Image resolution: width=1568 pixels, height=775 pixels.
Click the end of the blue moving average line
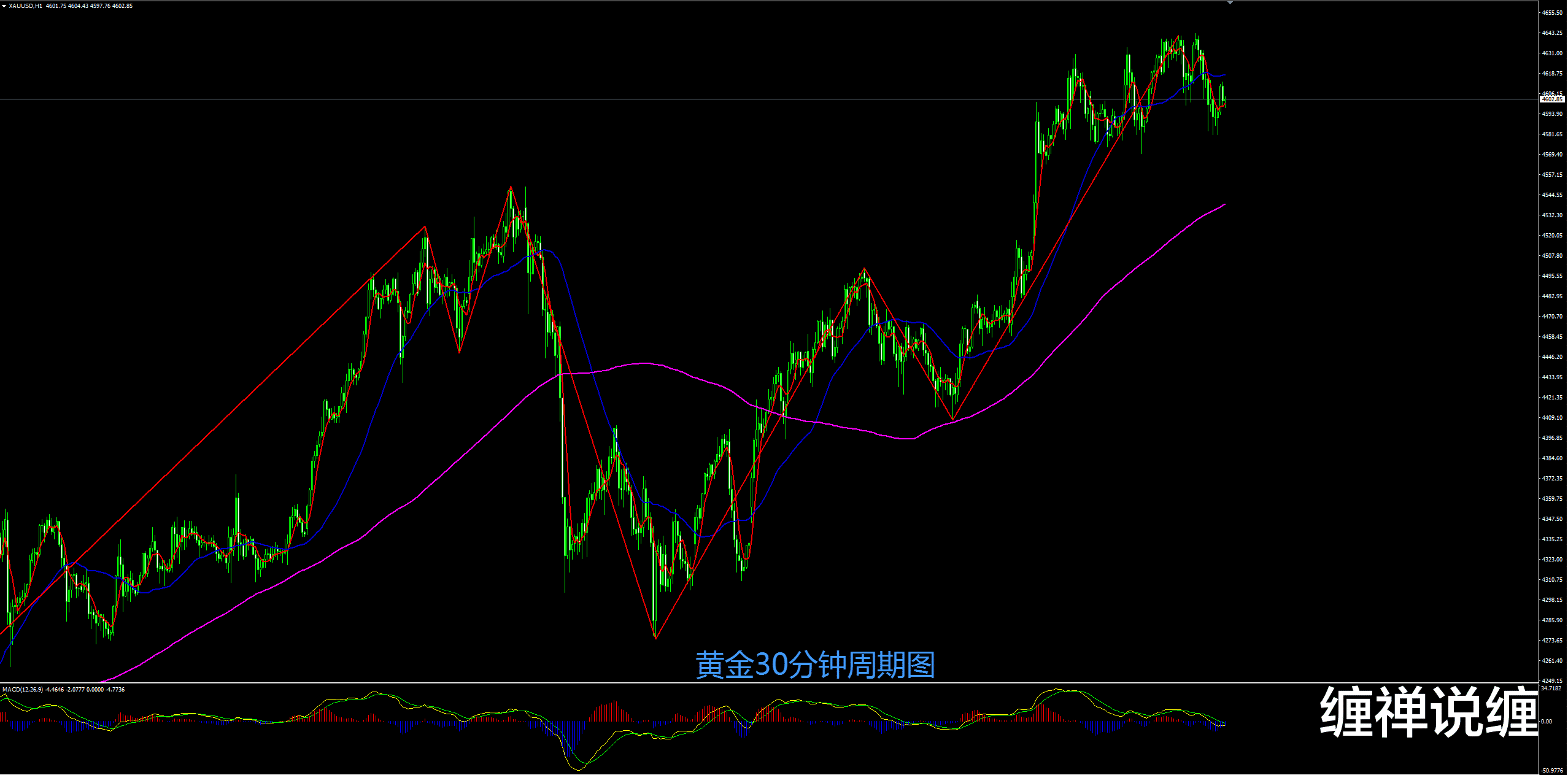(x=1225, y=75)
